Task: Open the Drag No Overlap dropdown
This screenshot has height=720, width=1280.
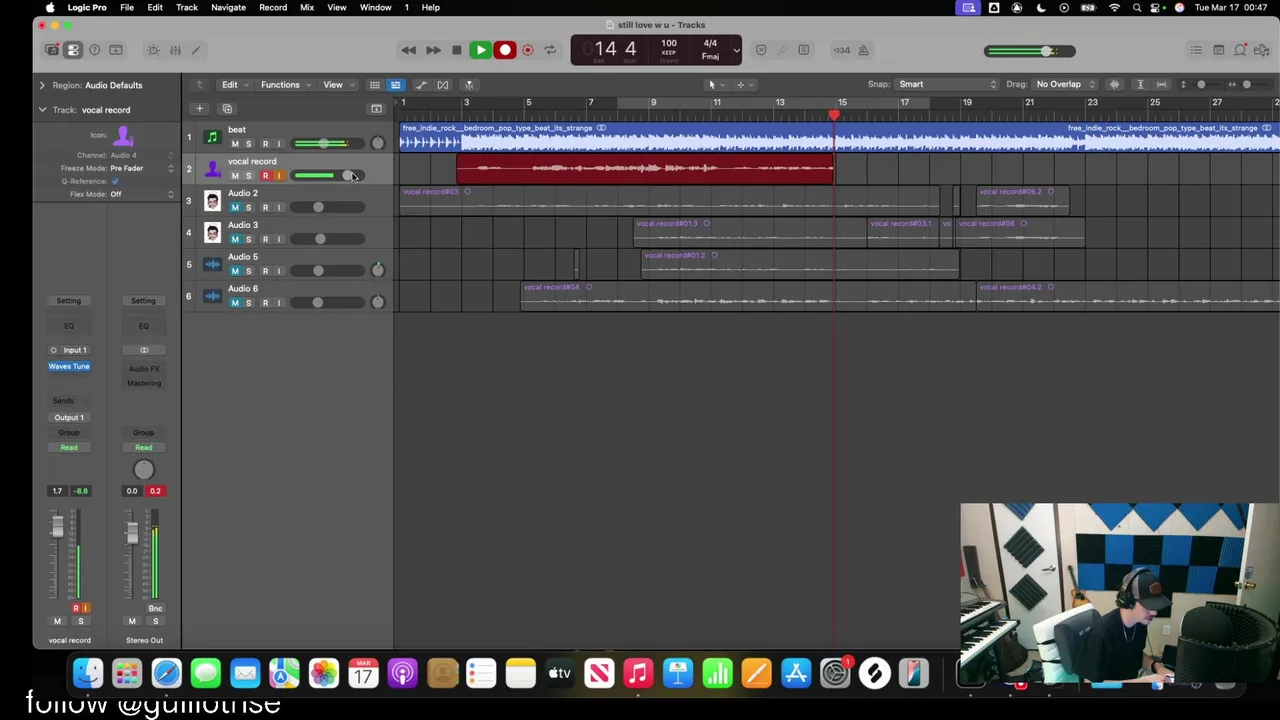Action: [x=1064, y=85]
